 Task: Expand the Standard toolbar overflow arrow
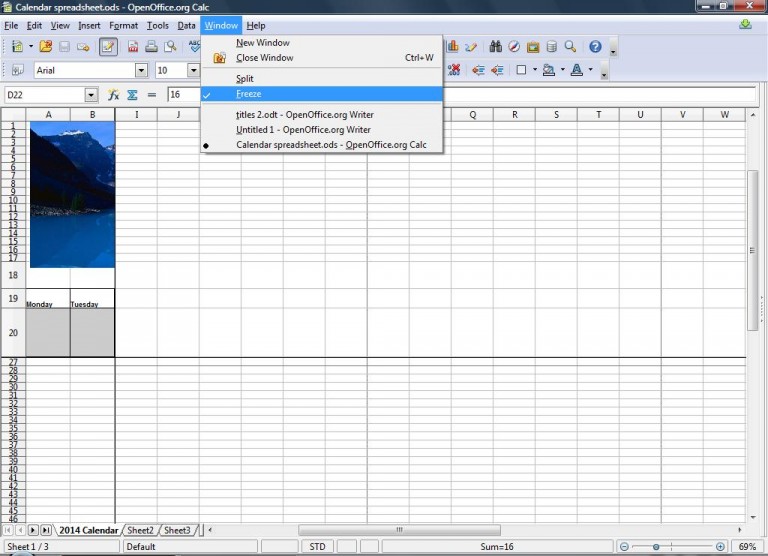(x=613, y=48)
